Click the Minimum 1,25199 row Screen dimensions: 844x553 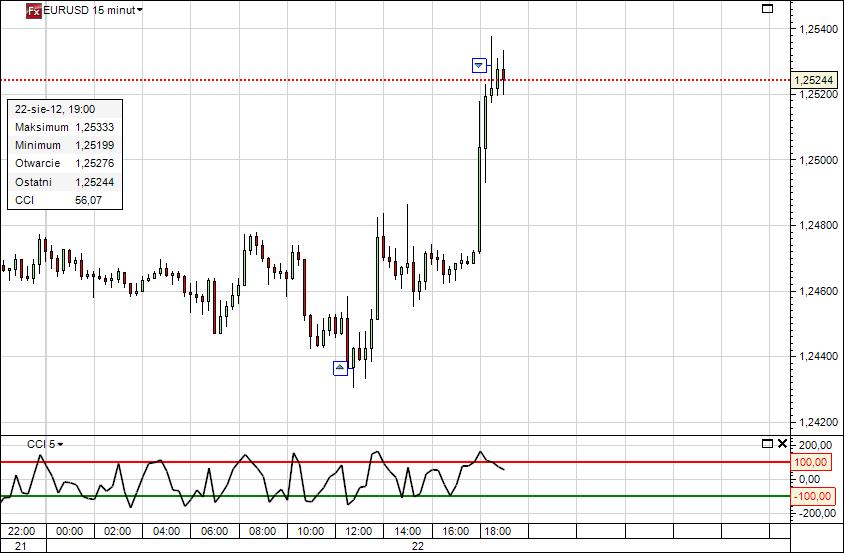click(65, 145)
